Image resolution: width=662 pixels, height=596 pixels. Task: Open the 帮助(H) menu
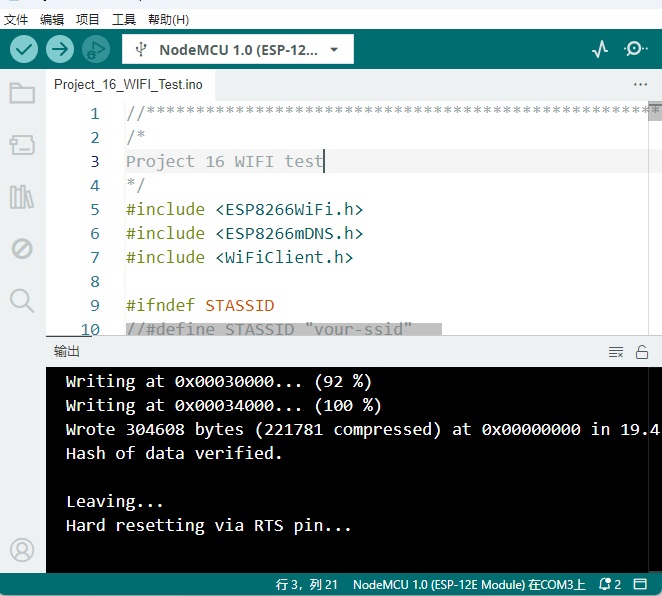coord(168,19)
